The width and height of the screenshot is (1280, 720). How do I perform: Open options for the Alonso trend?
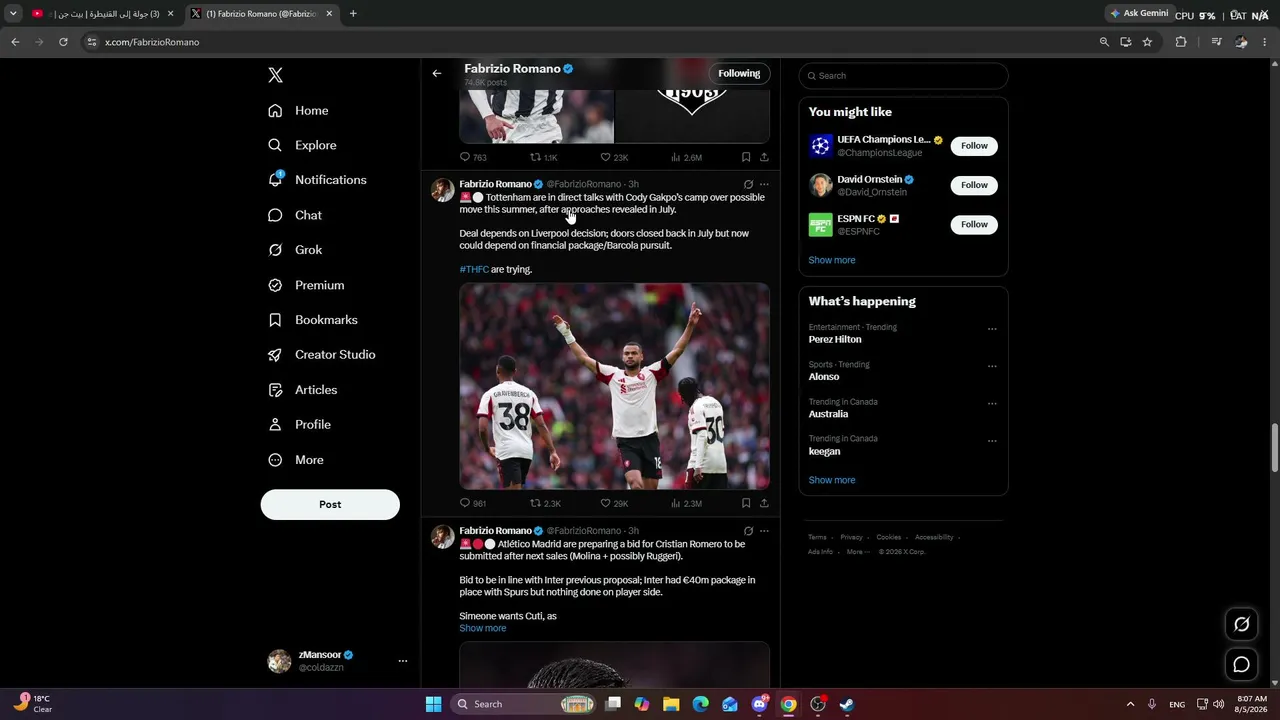click(x=992, y=366)
